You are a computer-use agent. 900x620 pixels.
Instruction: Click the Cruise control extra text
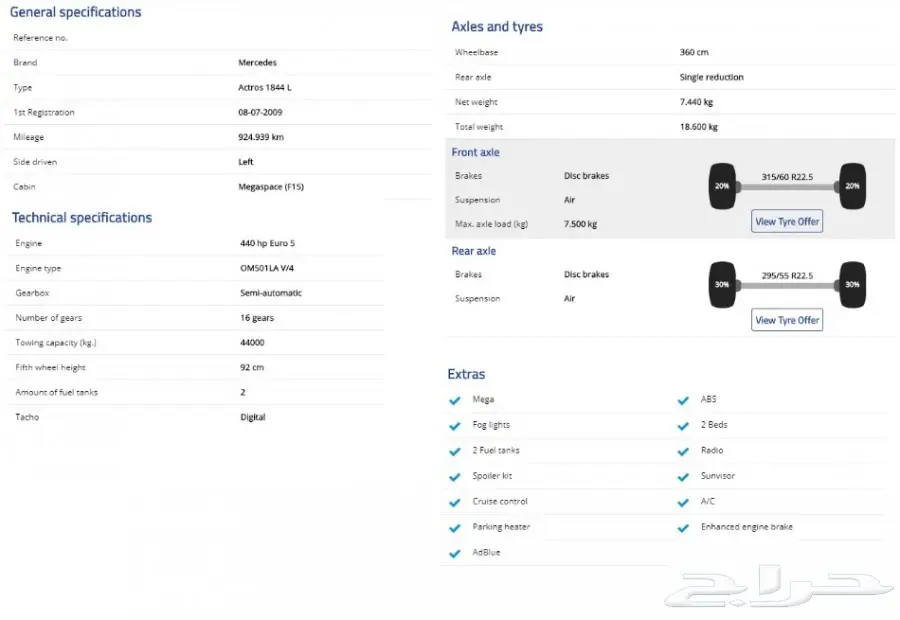(x=500, y=502)
